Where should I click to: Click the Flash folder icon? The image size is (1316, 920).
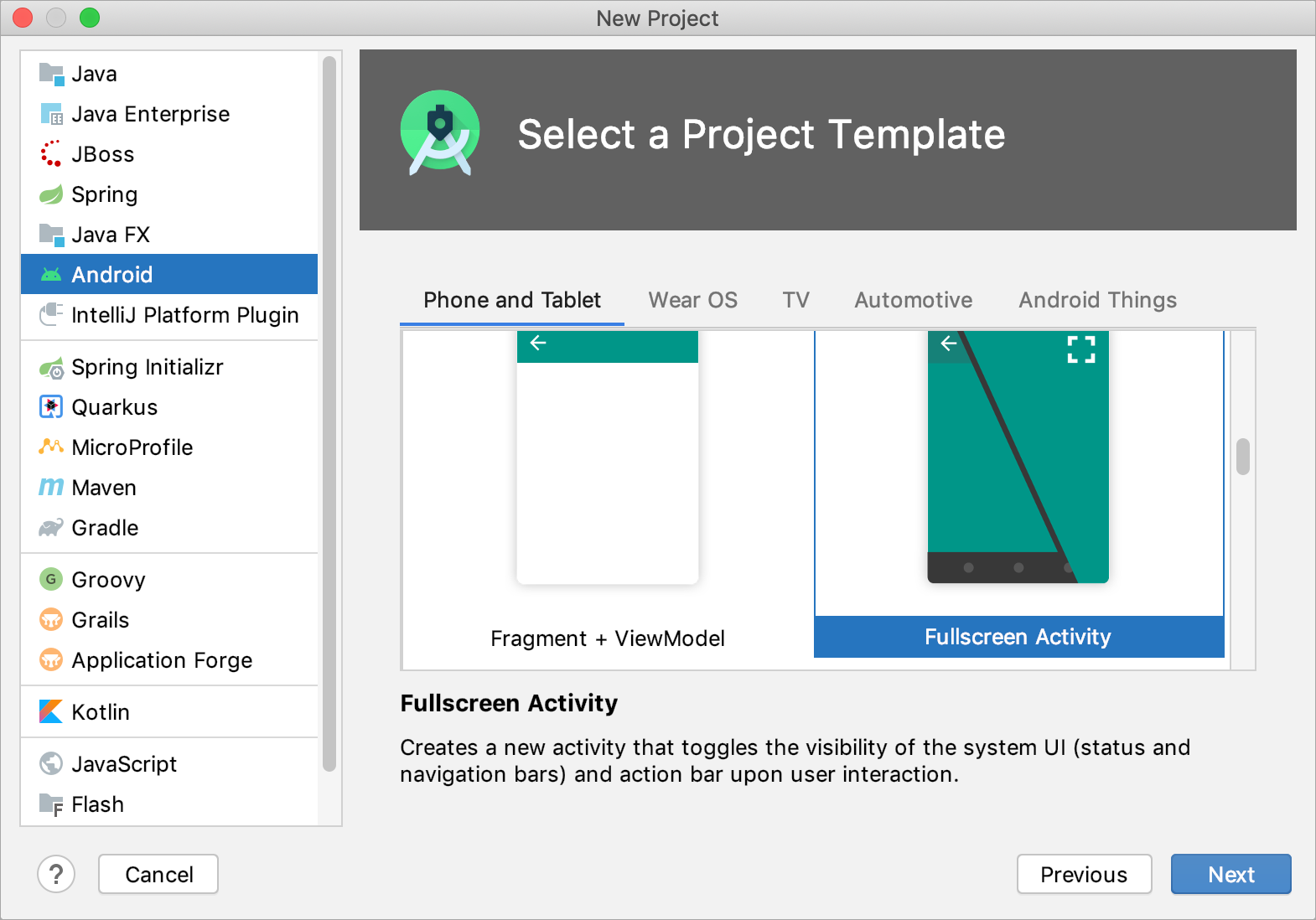(x=51, y=804)
